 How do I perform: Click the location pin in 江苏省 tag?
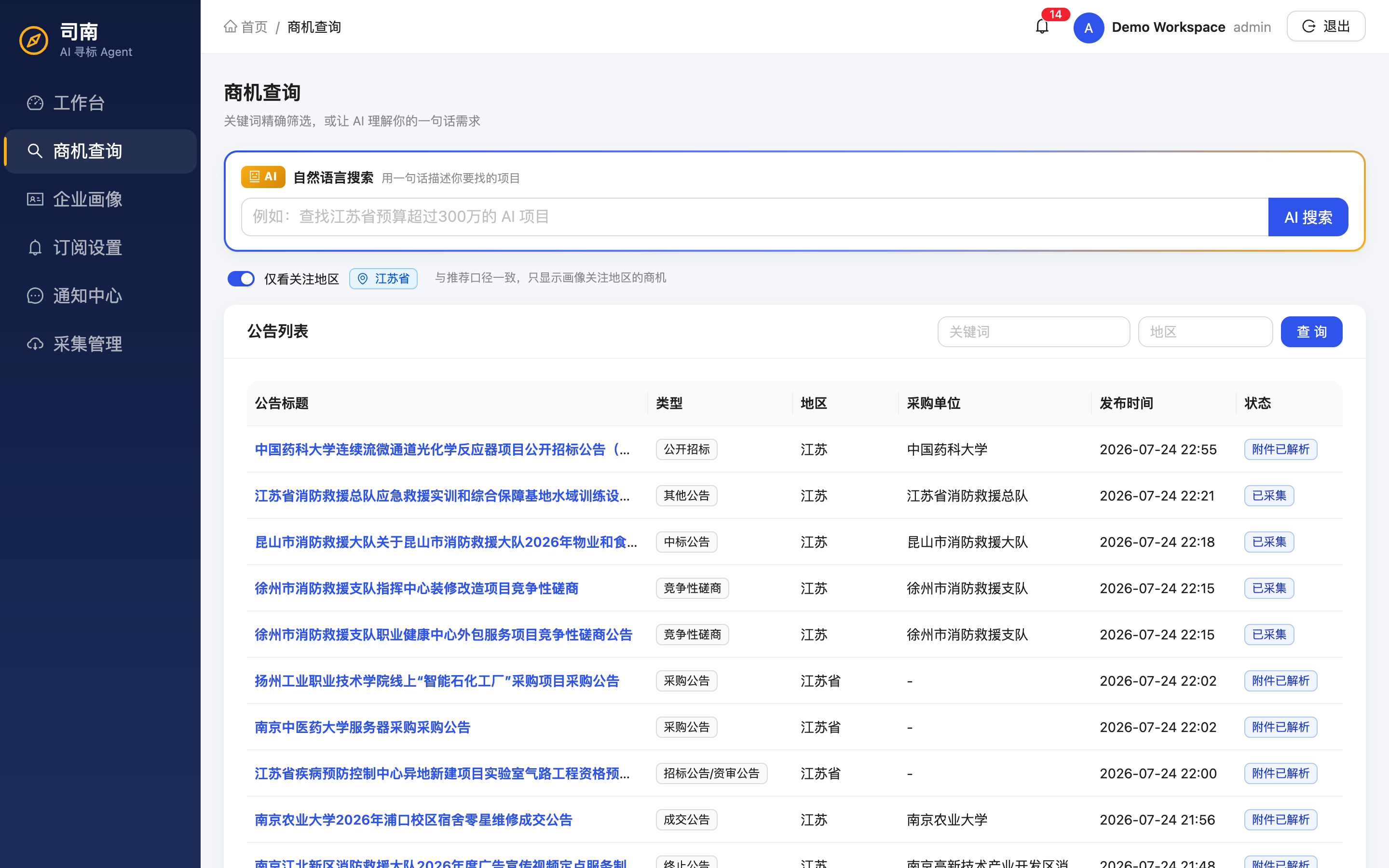point(363,278)
